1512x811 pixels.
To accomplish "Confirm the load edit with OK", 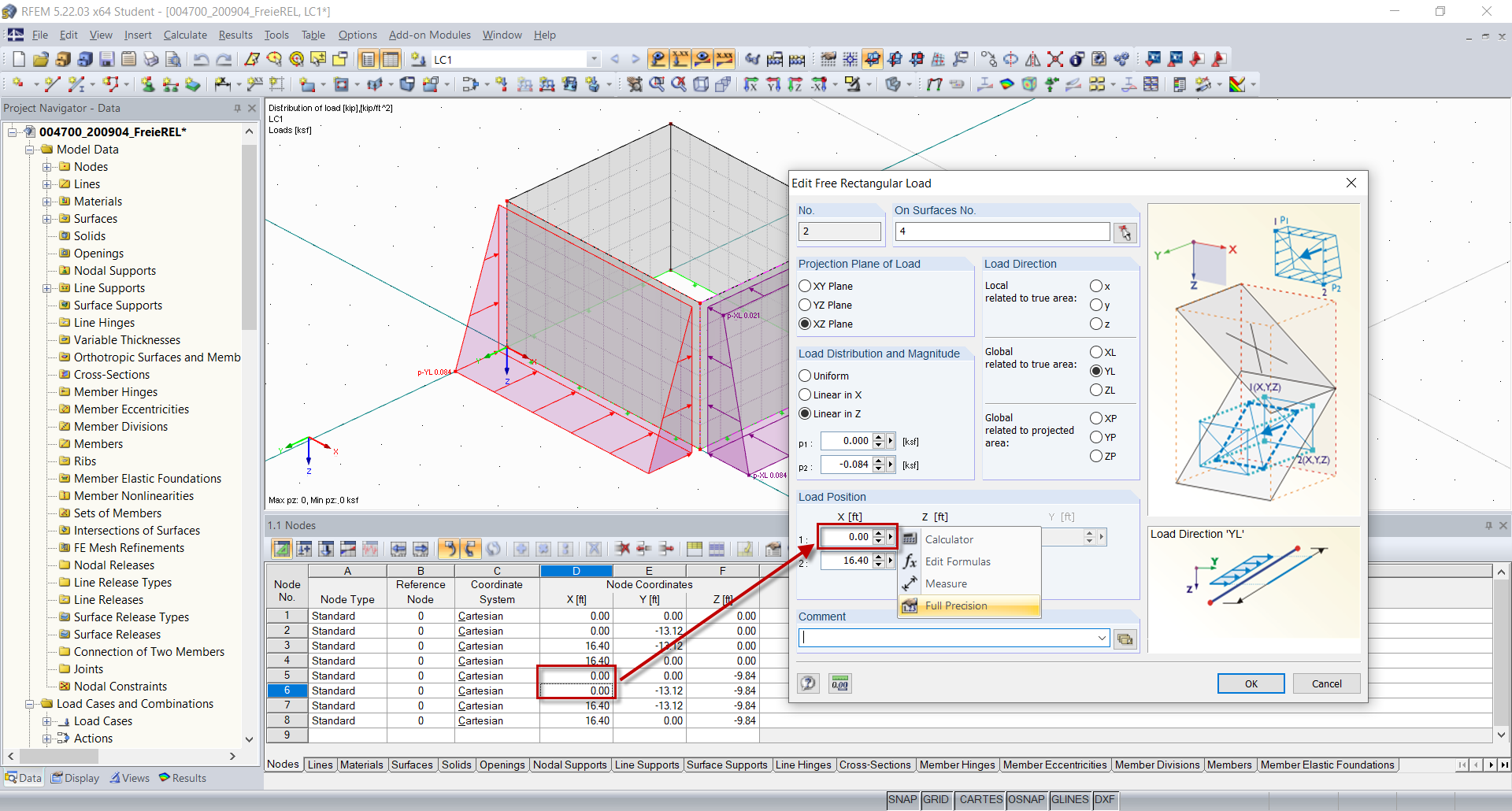I will (x=1251, y=683).
